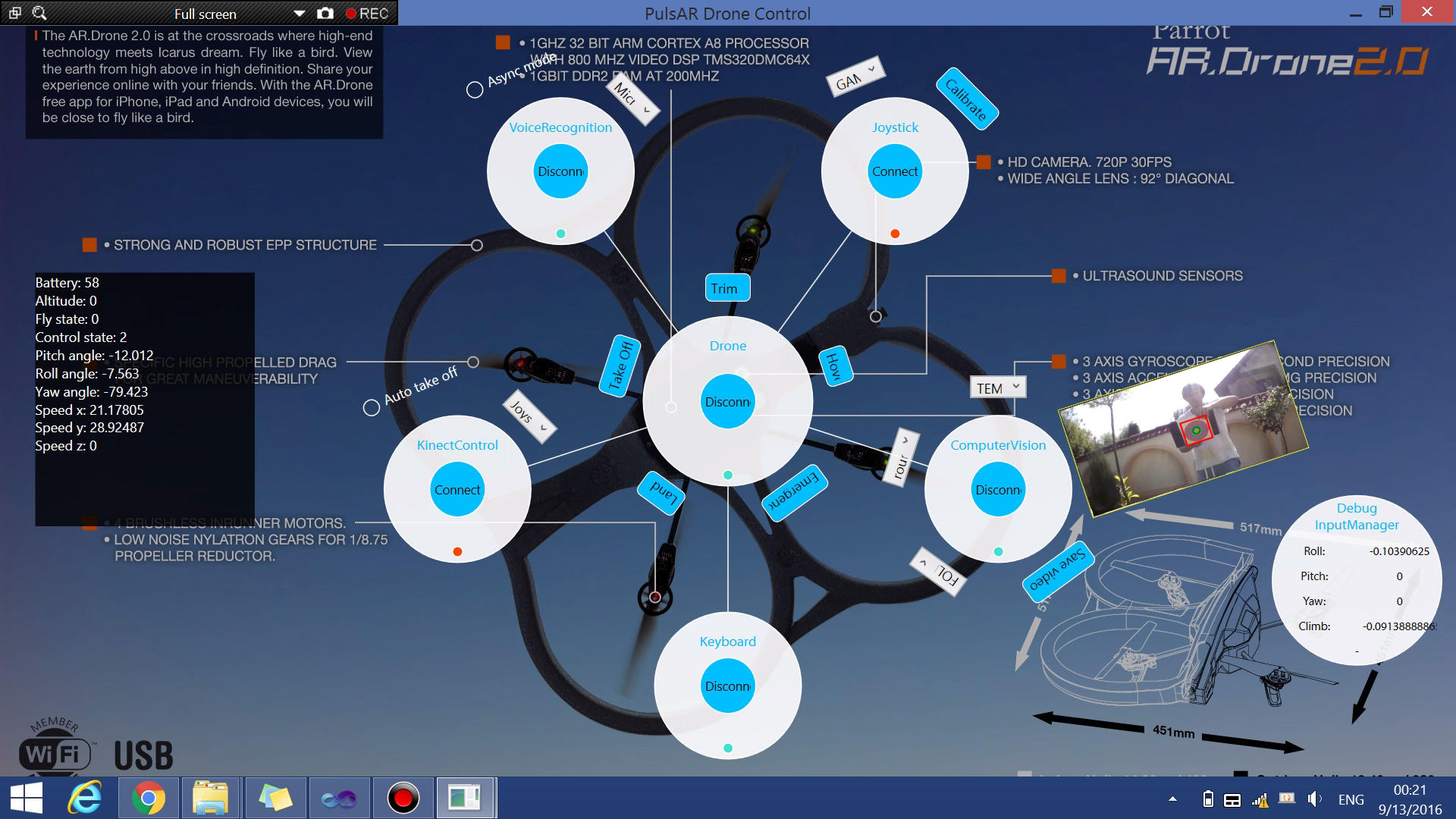Open the volume control in system tray
The height and width of the screenshot is (819, 1456).
coord(1314,799)
